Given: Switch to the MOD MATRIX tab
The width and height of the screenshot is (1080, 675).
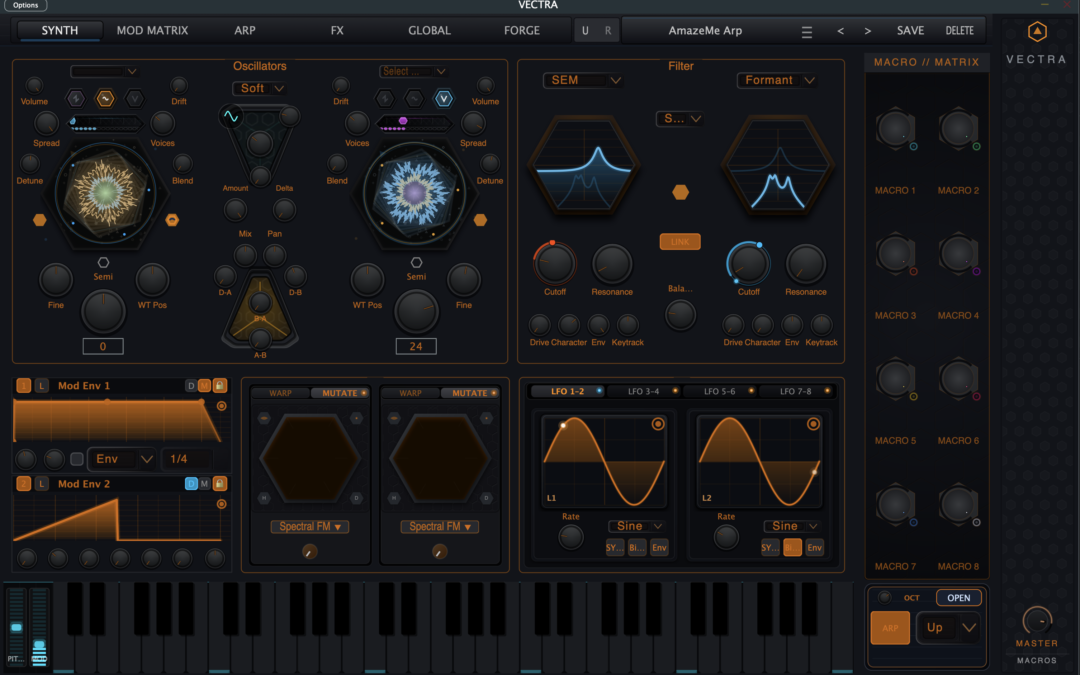Looking at the screenshot, I should [152, 31].
